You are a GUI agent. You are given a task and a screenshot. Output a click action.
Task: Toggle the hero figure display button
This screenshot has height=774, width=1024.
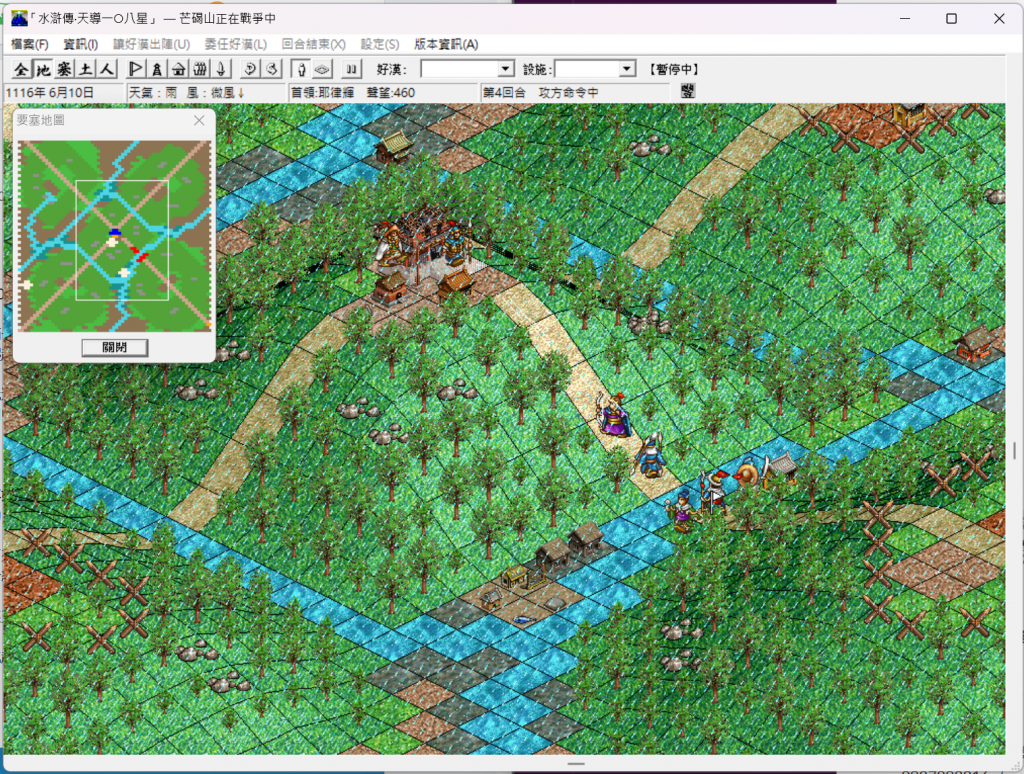(300, 69)
